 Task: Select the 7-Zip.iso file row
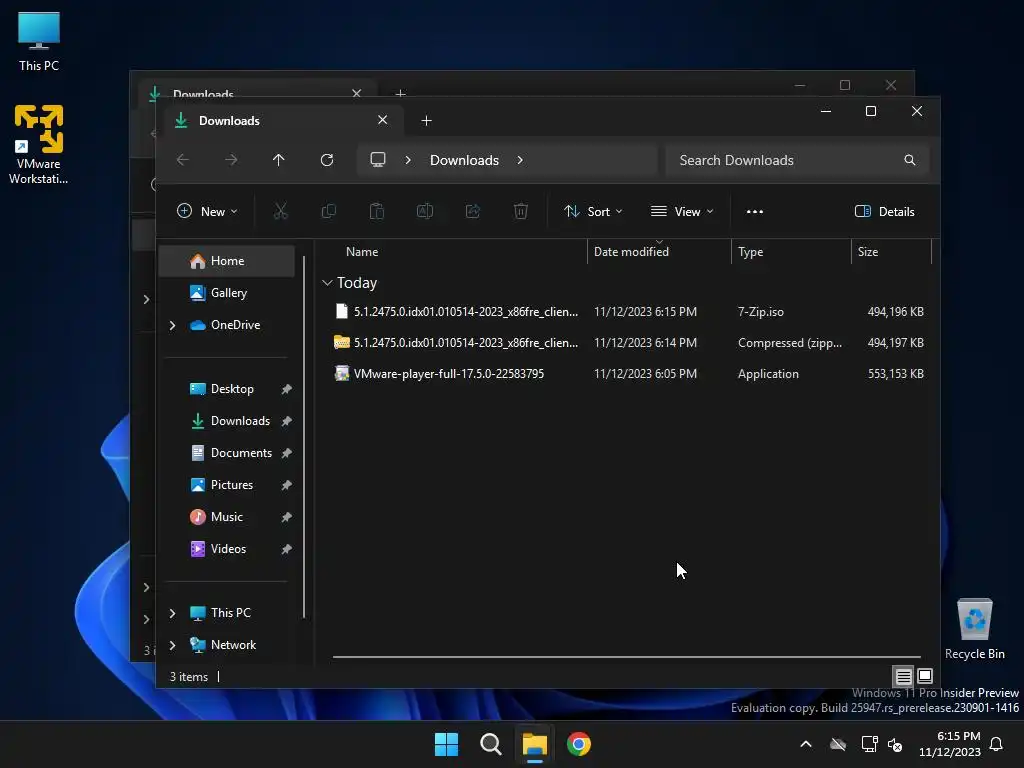(627, 312)
